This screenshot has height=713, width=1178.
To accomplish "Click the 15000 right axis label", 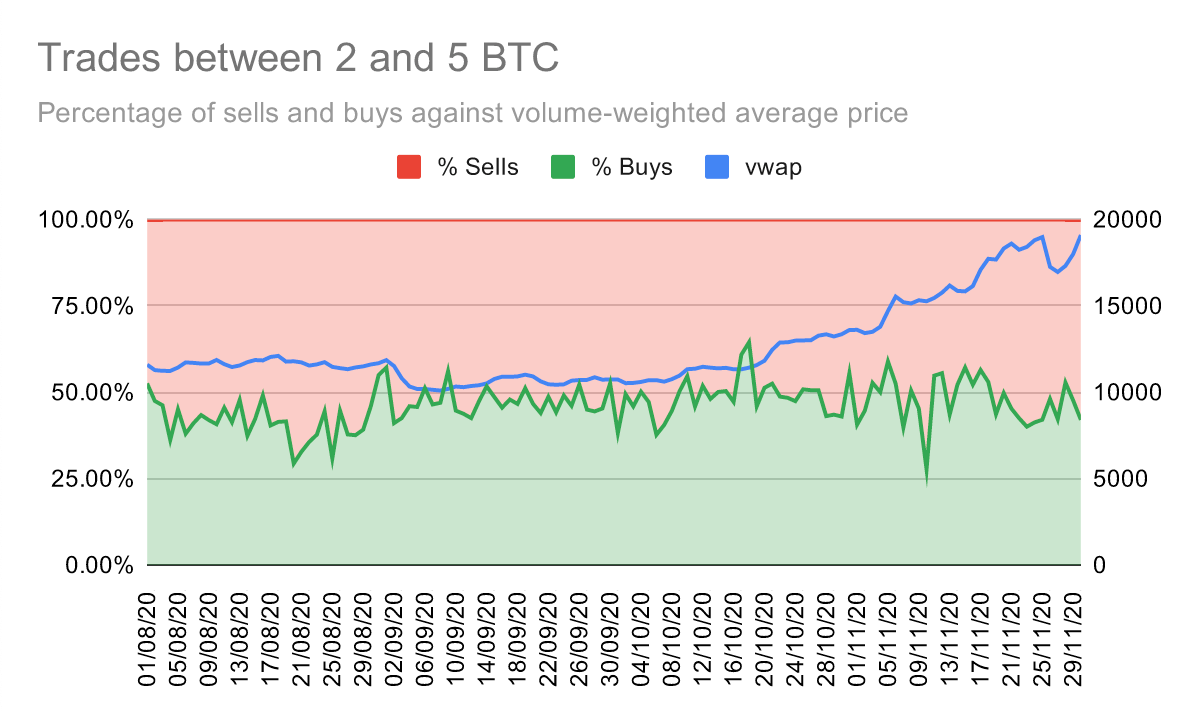I will tap(1127, 307).
